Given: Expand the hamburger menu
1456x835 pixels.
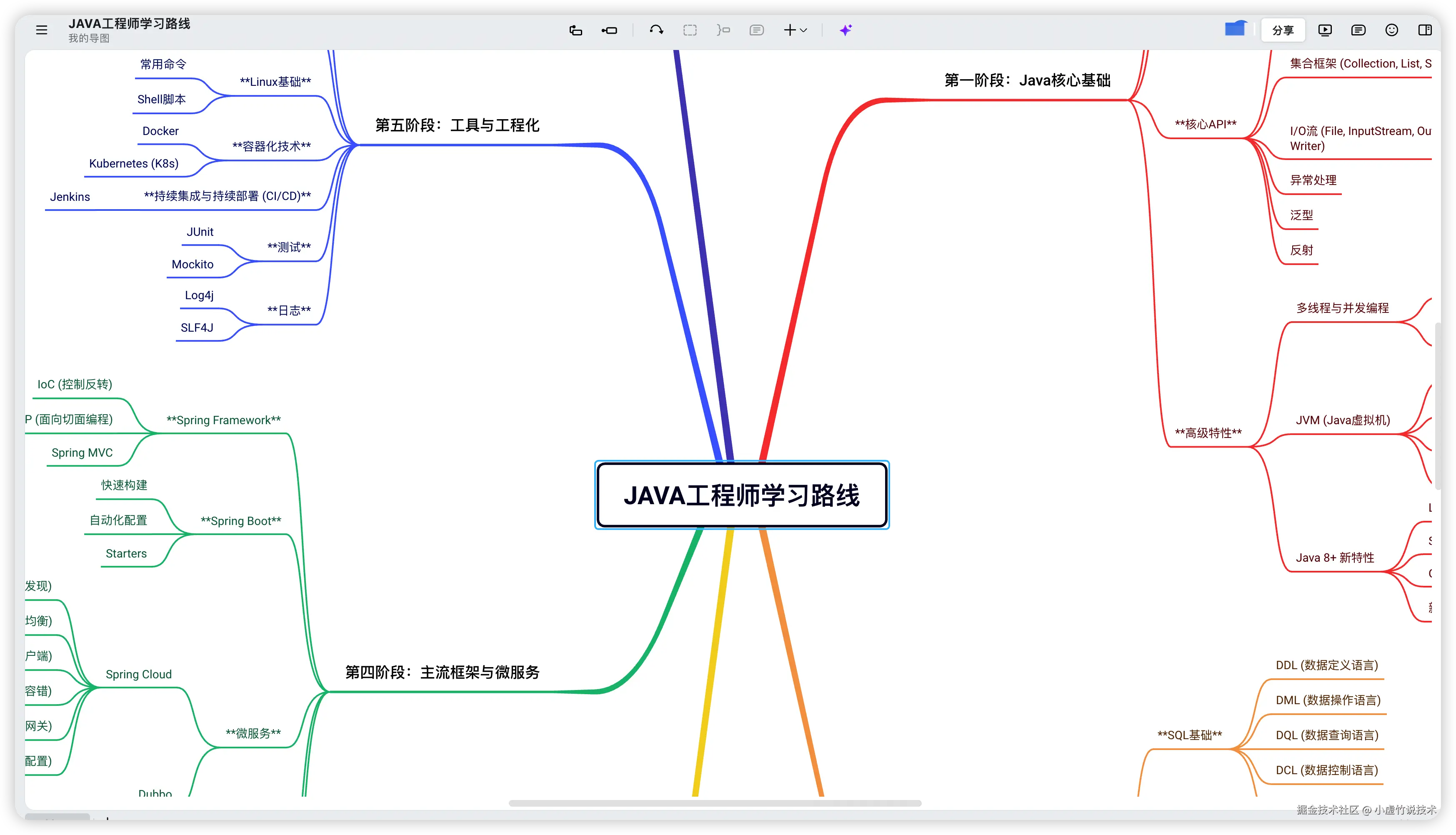Looking at the screenshot, I should point(41,30).
